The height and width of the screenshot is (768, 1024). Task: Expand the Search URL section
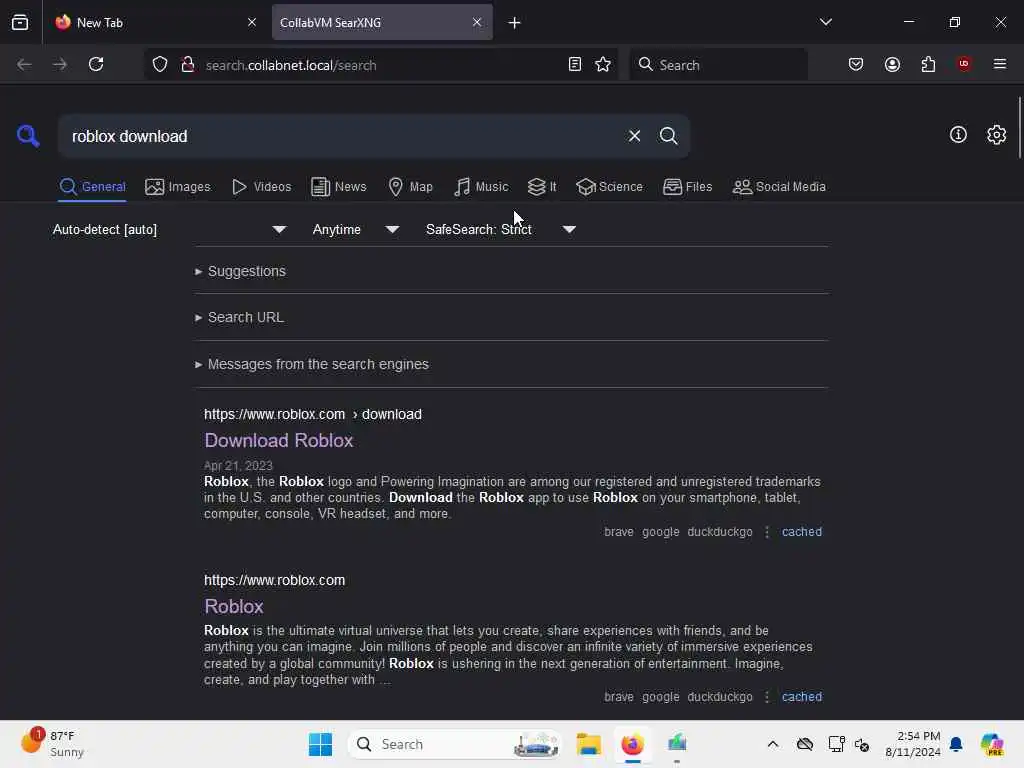pos(239,317)
